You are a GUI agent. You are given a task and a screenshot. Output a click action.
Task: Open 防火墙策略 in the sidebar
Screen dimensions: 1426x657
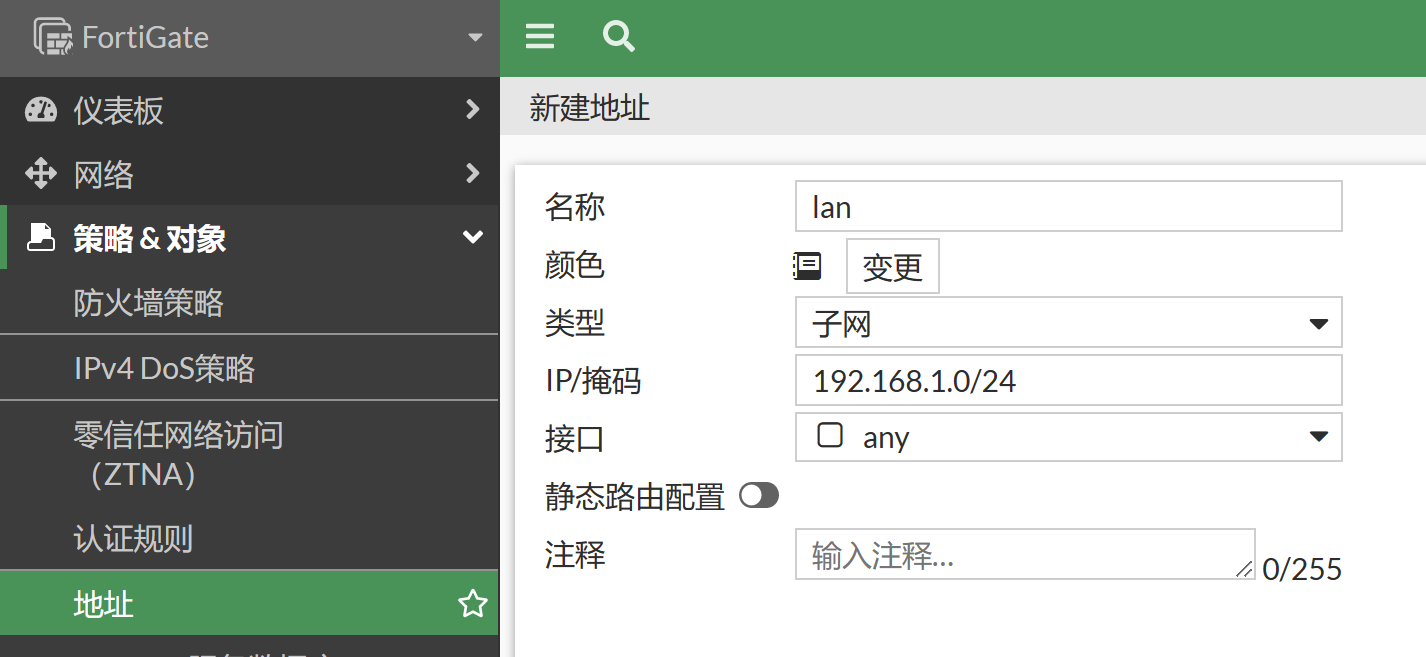coord(149,303)
